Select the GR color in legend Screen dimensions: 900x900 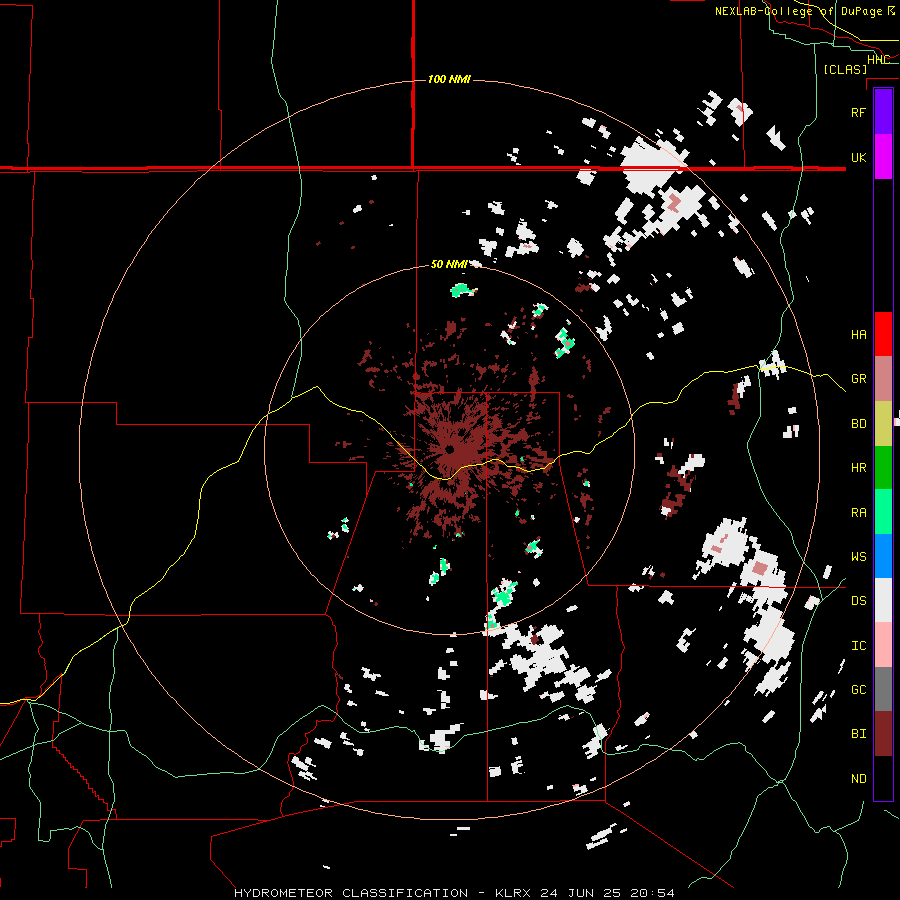click(x=883, y=378)
